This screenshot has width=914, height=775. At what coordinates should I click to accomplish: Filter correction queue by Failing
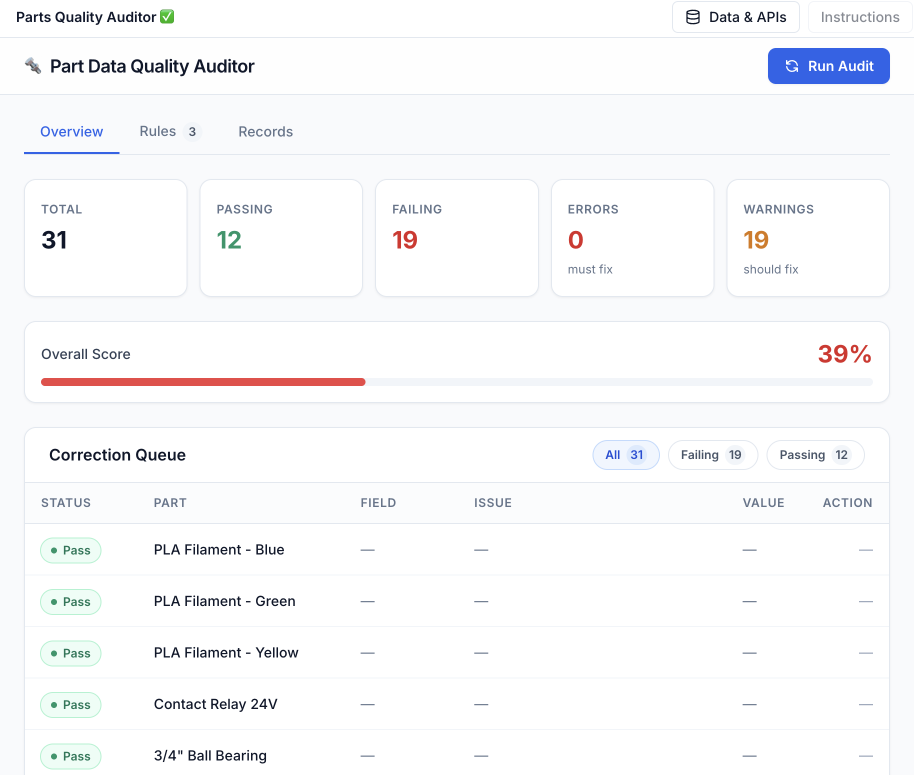[x=712, y=455]
